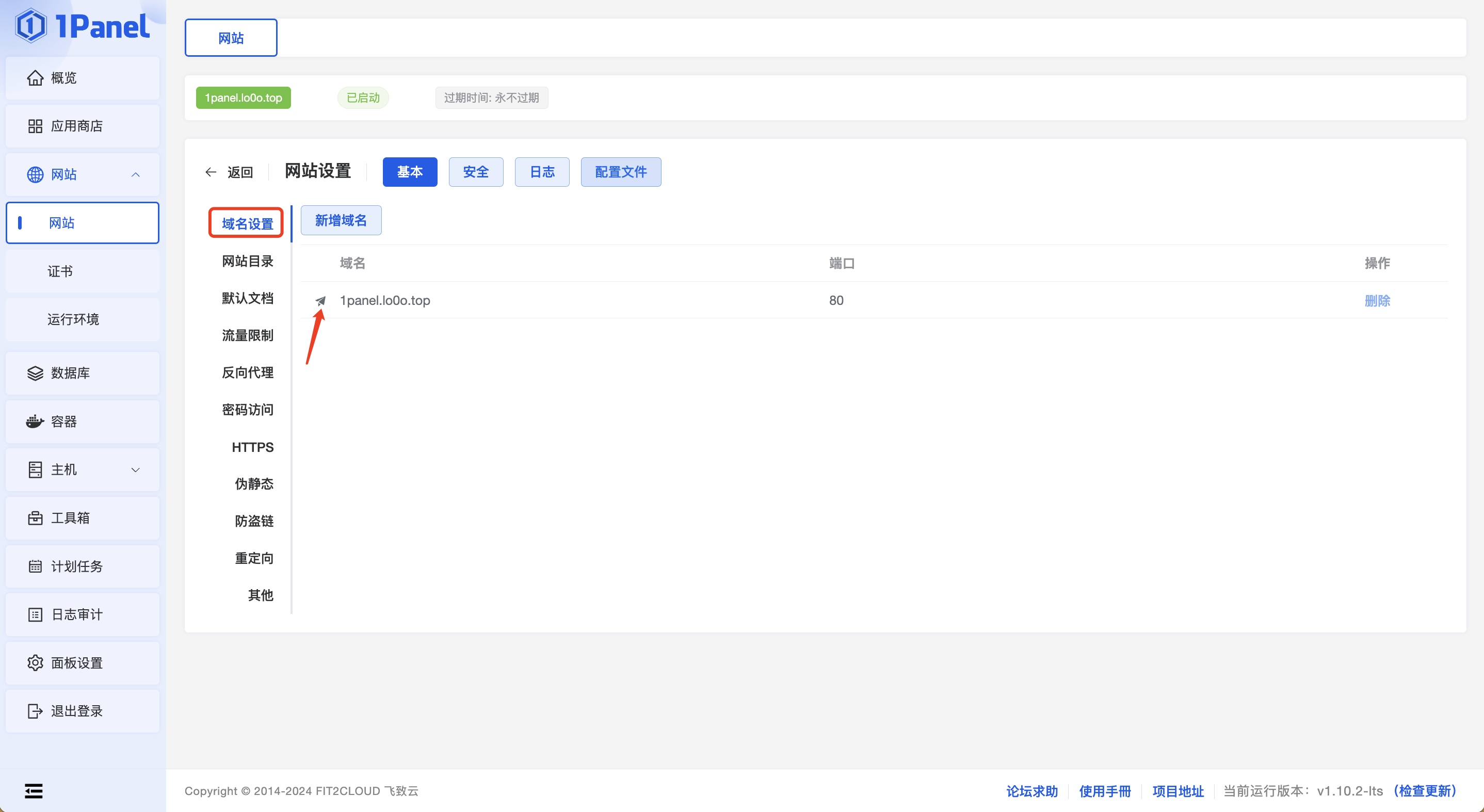Open the 概览 home icon
The image size is (1484, 812).
[35, 78]
